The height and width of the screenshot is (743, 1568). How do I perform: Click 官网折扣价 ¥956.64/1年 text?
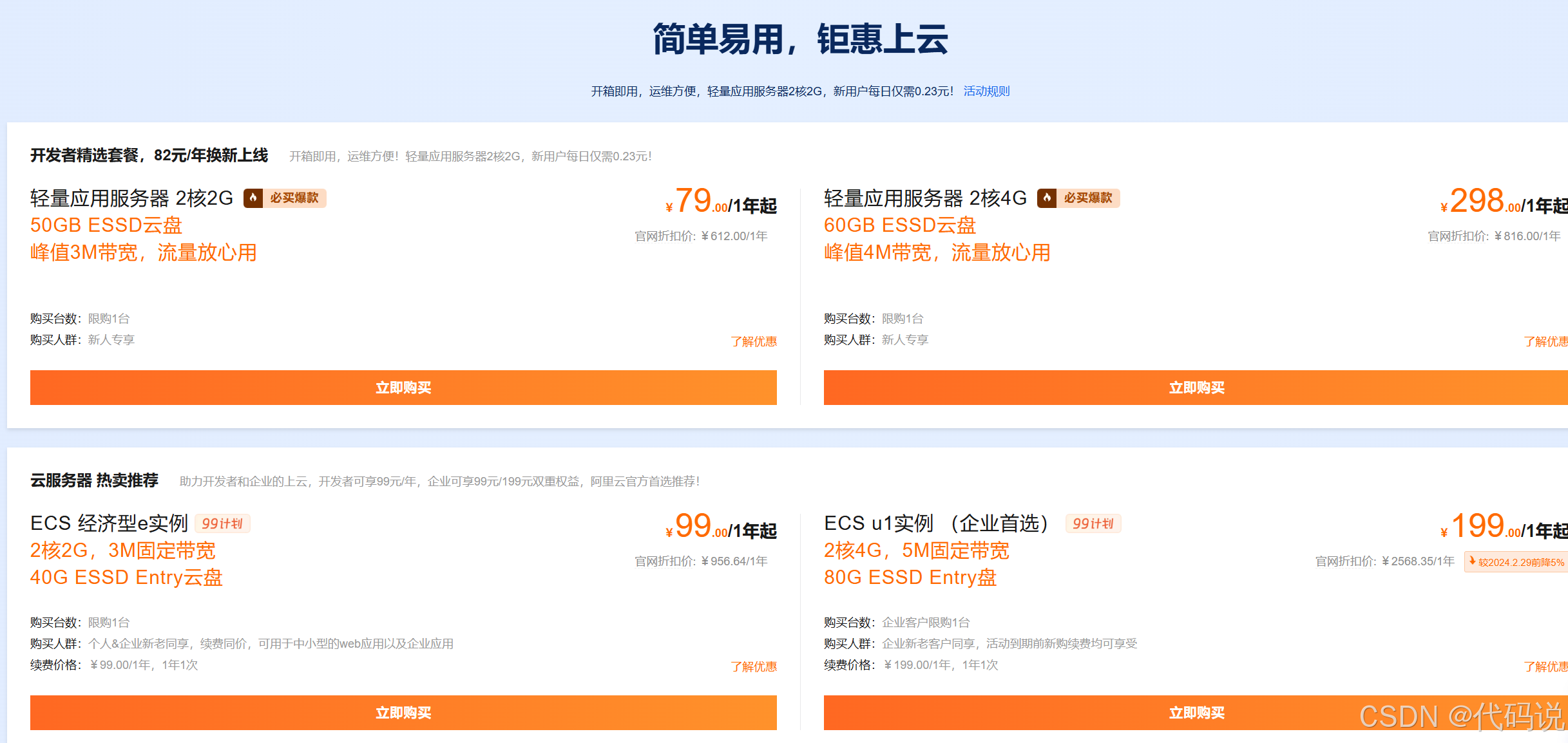pyautogui.click(x=701, y=561)
